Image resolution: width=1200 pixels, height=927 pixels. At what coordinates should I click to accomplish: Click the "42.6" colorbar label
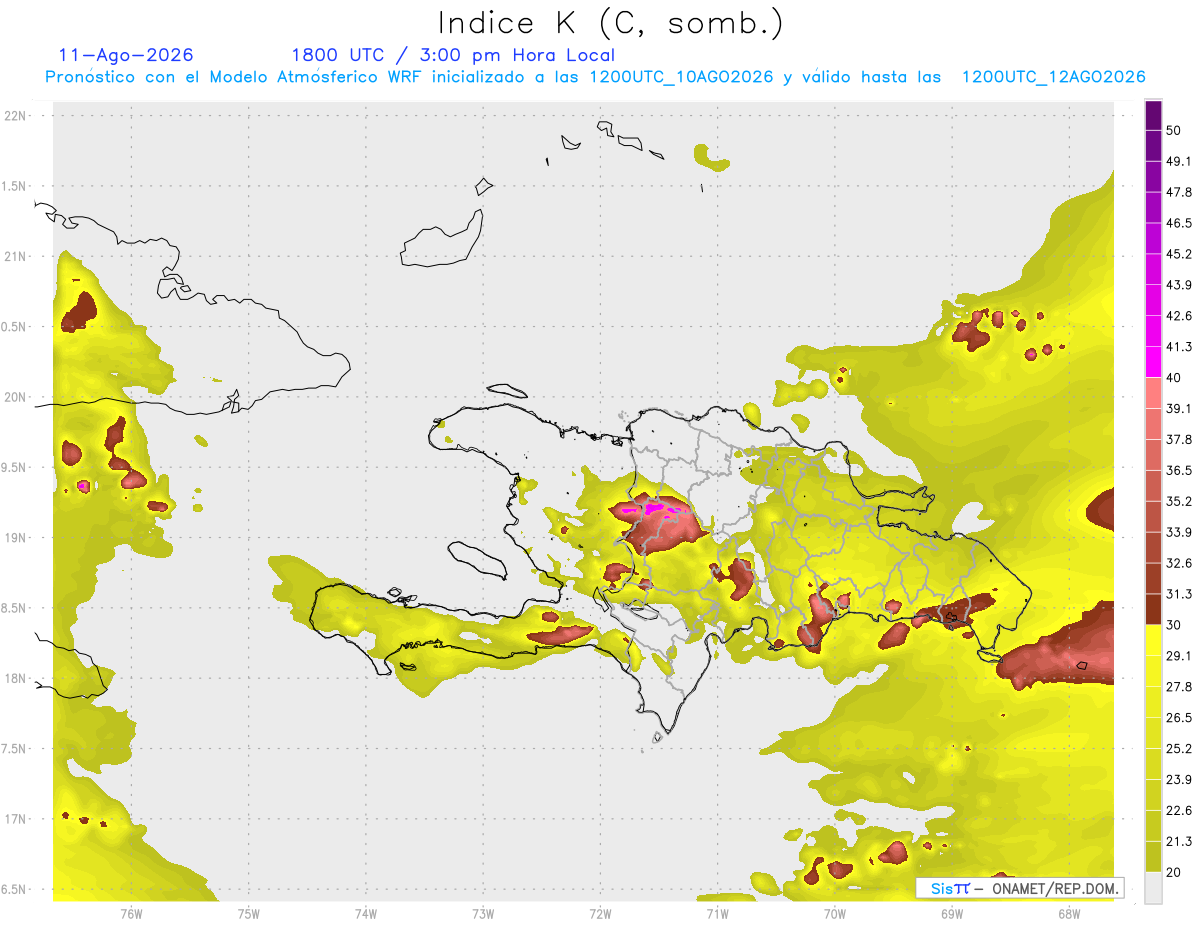click(x=1179, y=316)
